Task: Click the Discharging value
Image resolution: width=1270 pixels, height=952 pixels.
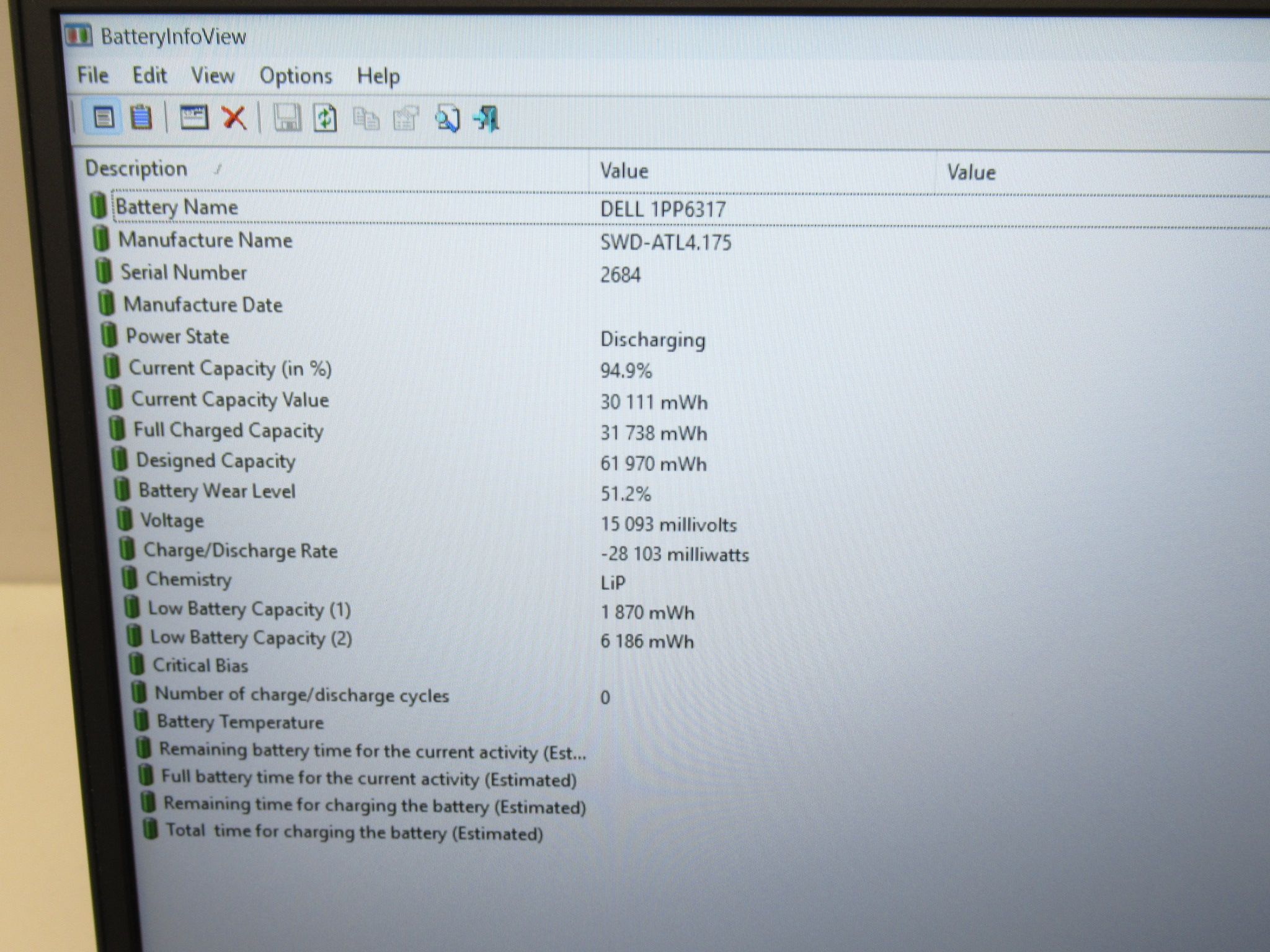Action: click(x=653, y=340)
